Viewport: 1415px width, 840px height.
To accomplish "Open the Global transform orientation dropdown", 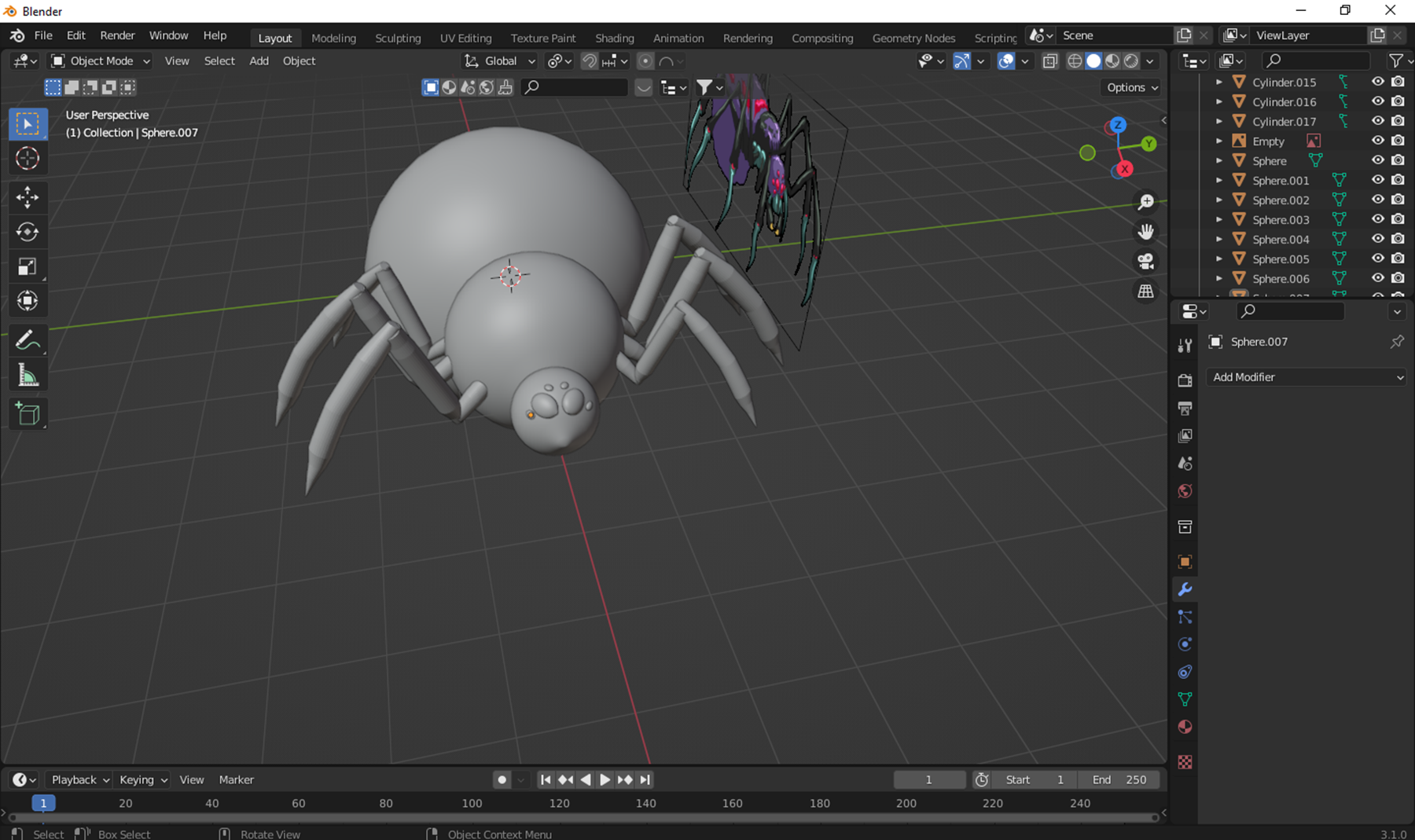I will [500, 61].
